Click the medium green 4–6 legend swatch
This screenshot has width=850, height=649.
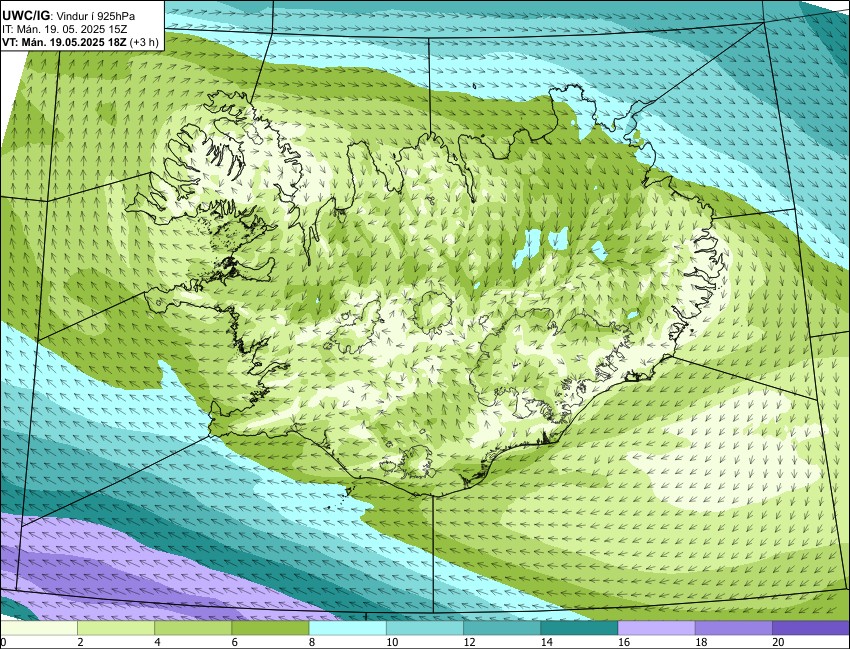[193, 628]
